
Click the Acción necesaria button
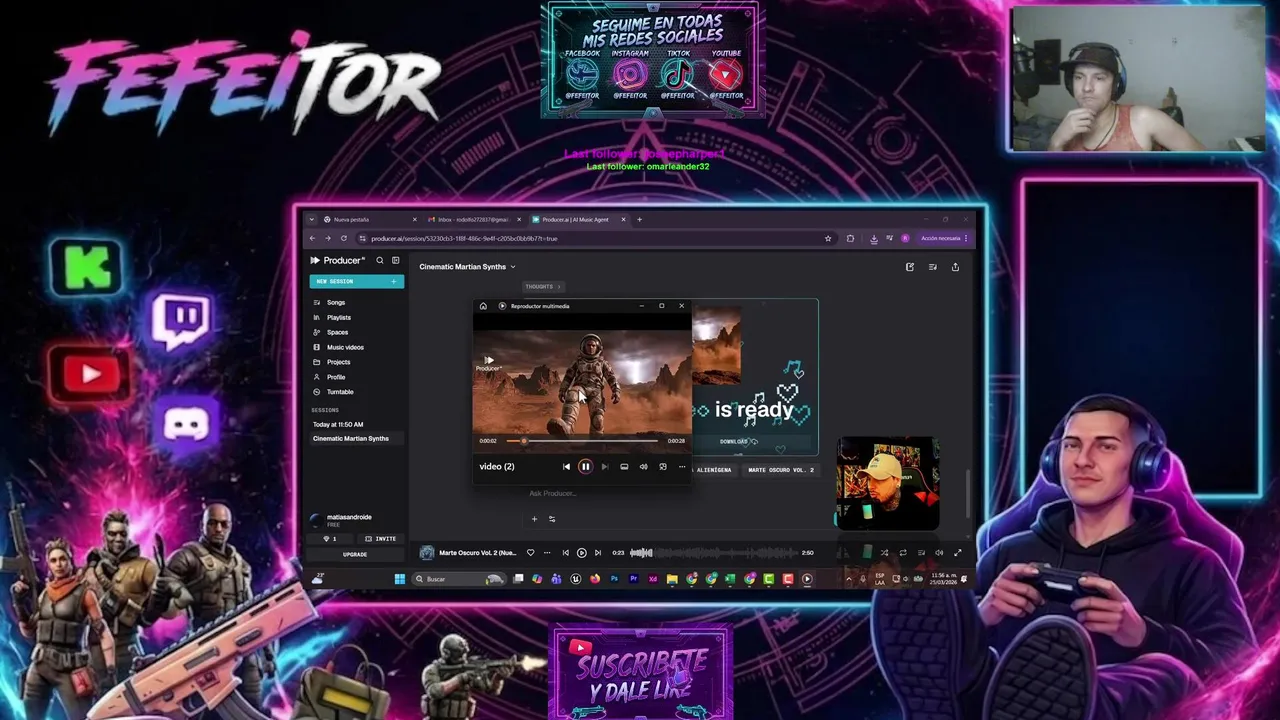click(x=941, y=238)
